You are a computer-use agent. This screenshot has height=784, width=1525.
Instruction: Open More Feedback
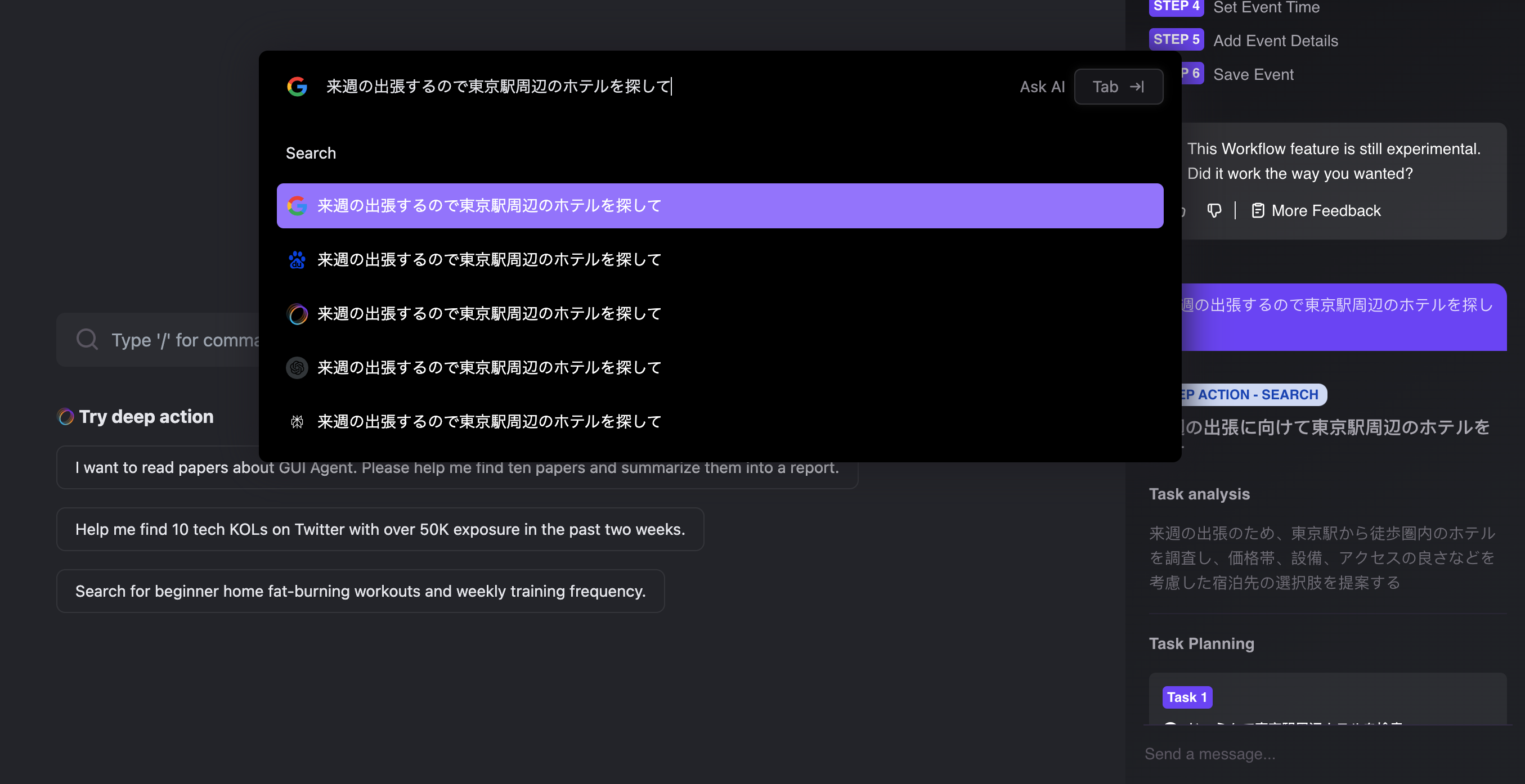point(1317,211)
